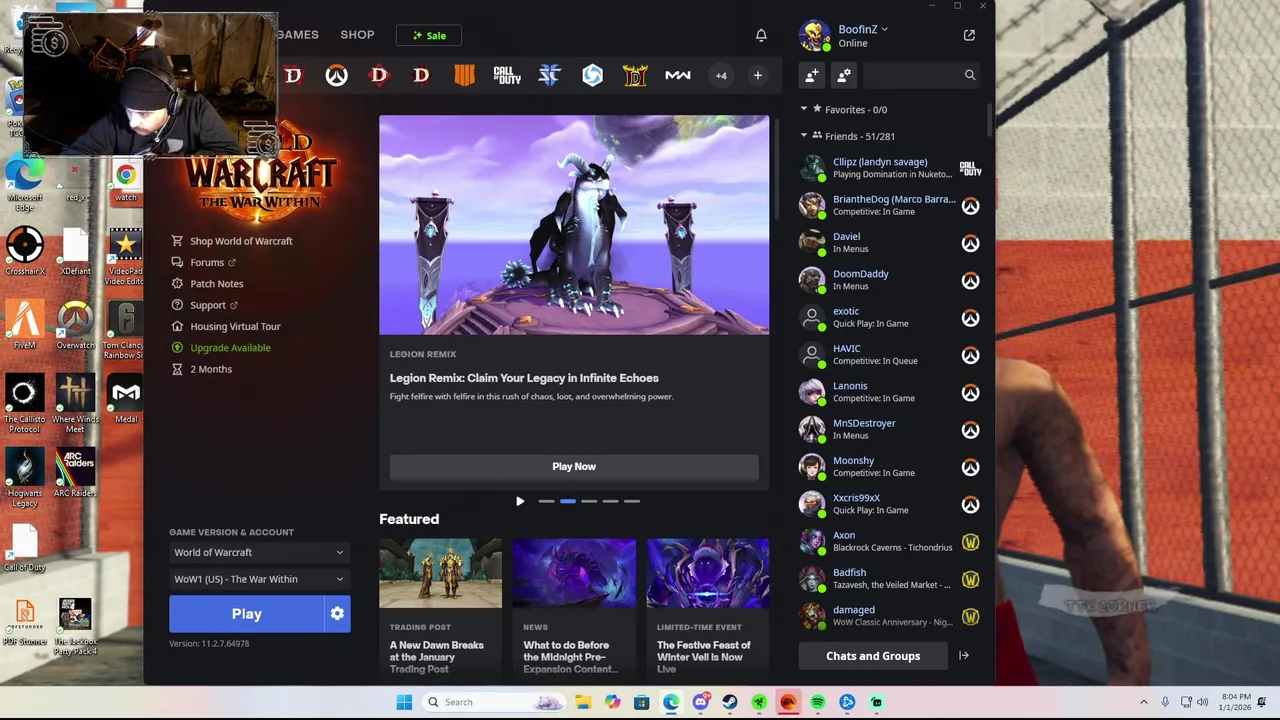
Task: Collapse the Friends 51/281 section
Action: click(804, 136)
